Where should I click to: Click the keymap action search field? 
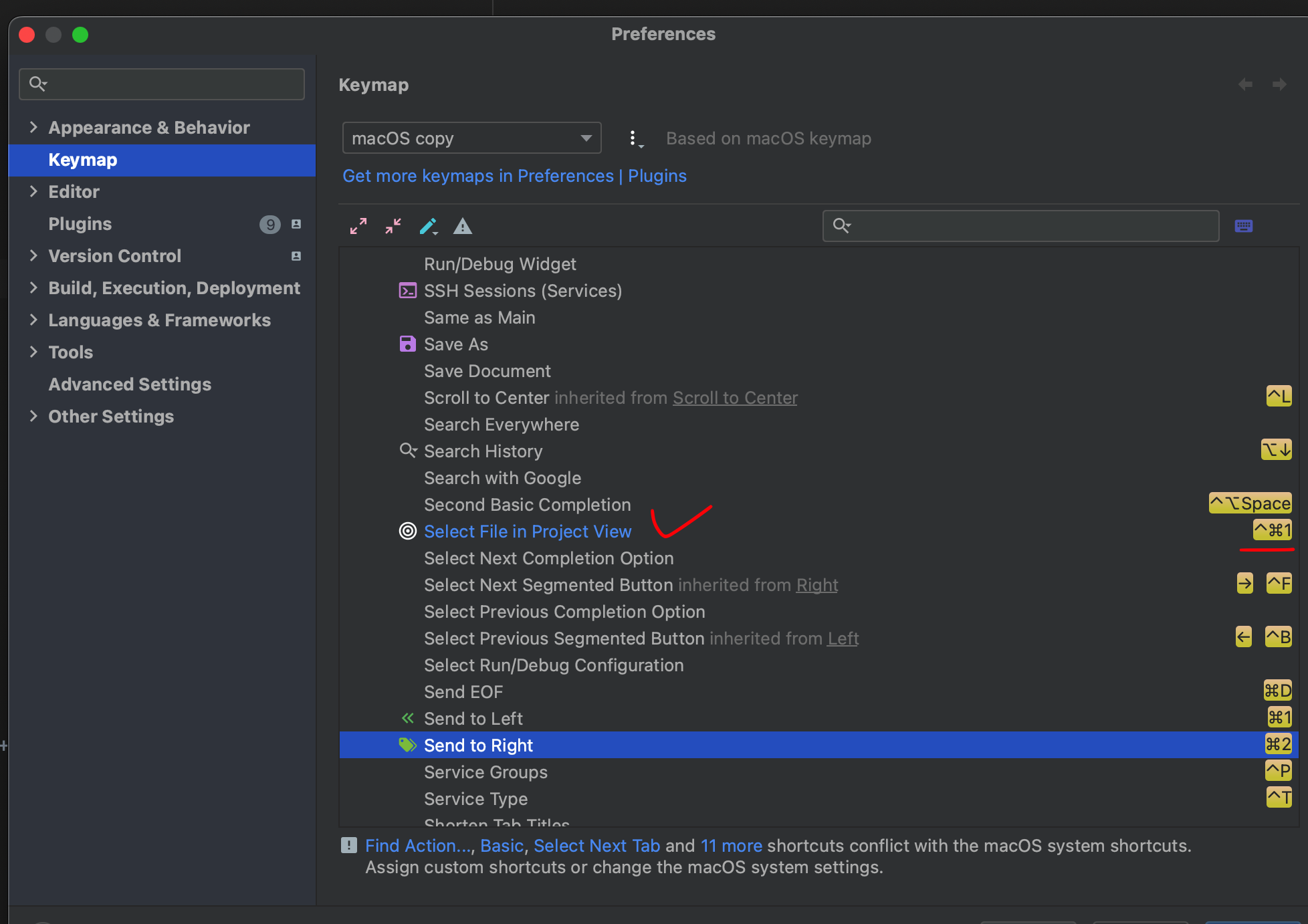coord(1020,226)
